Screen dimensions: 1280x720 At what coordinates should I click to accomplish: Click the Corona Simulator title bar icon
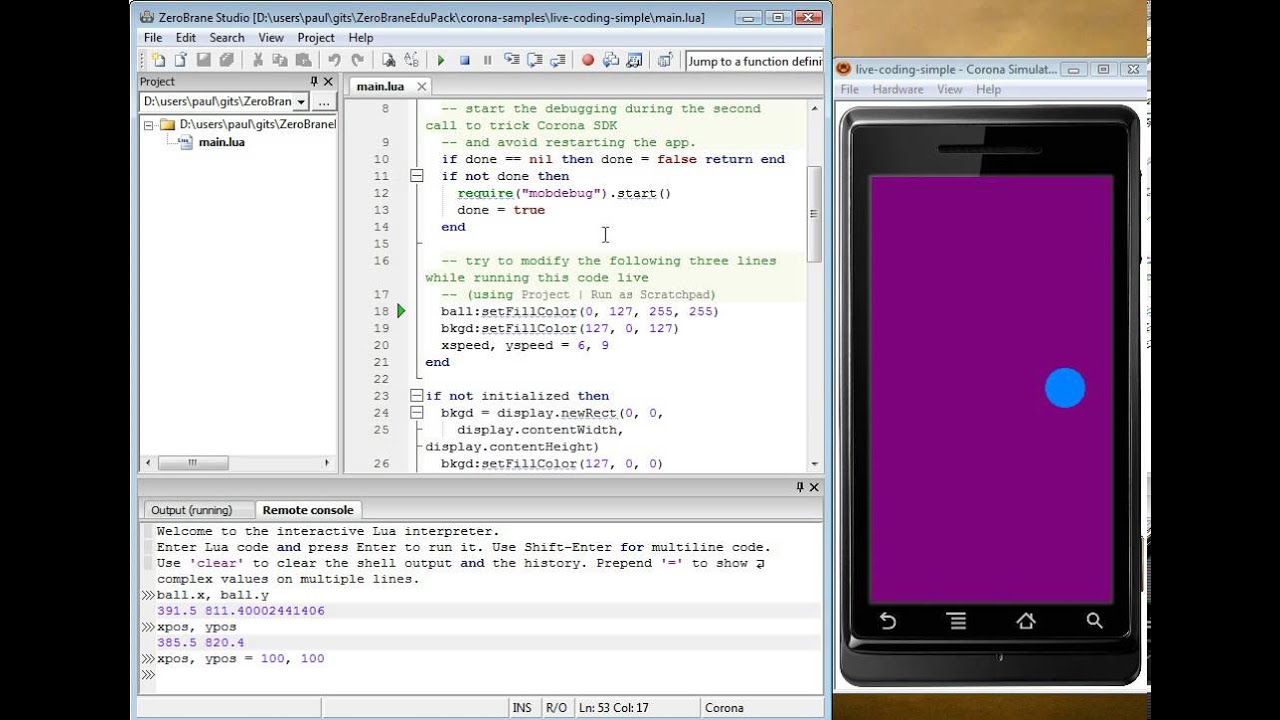[844, 69]
